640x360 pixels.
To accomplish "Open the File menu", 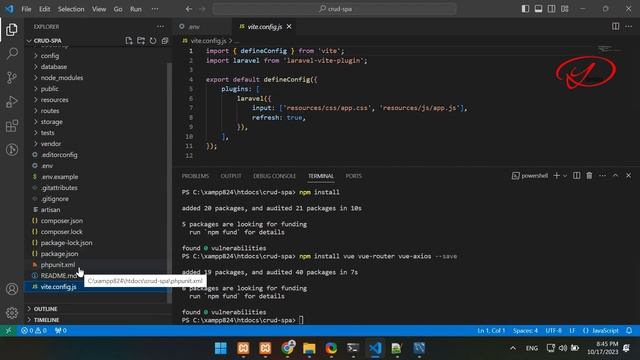I will [x=27, y=9].
